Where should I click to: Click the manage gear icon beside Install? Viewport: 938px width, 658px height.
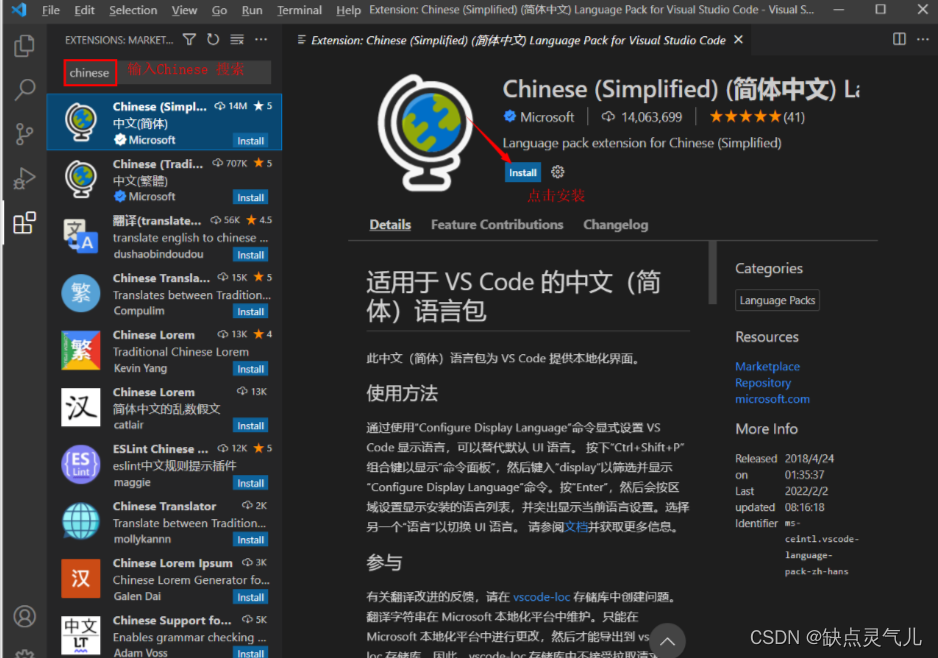[x=558, y=172]
